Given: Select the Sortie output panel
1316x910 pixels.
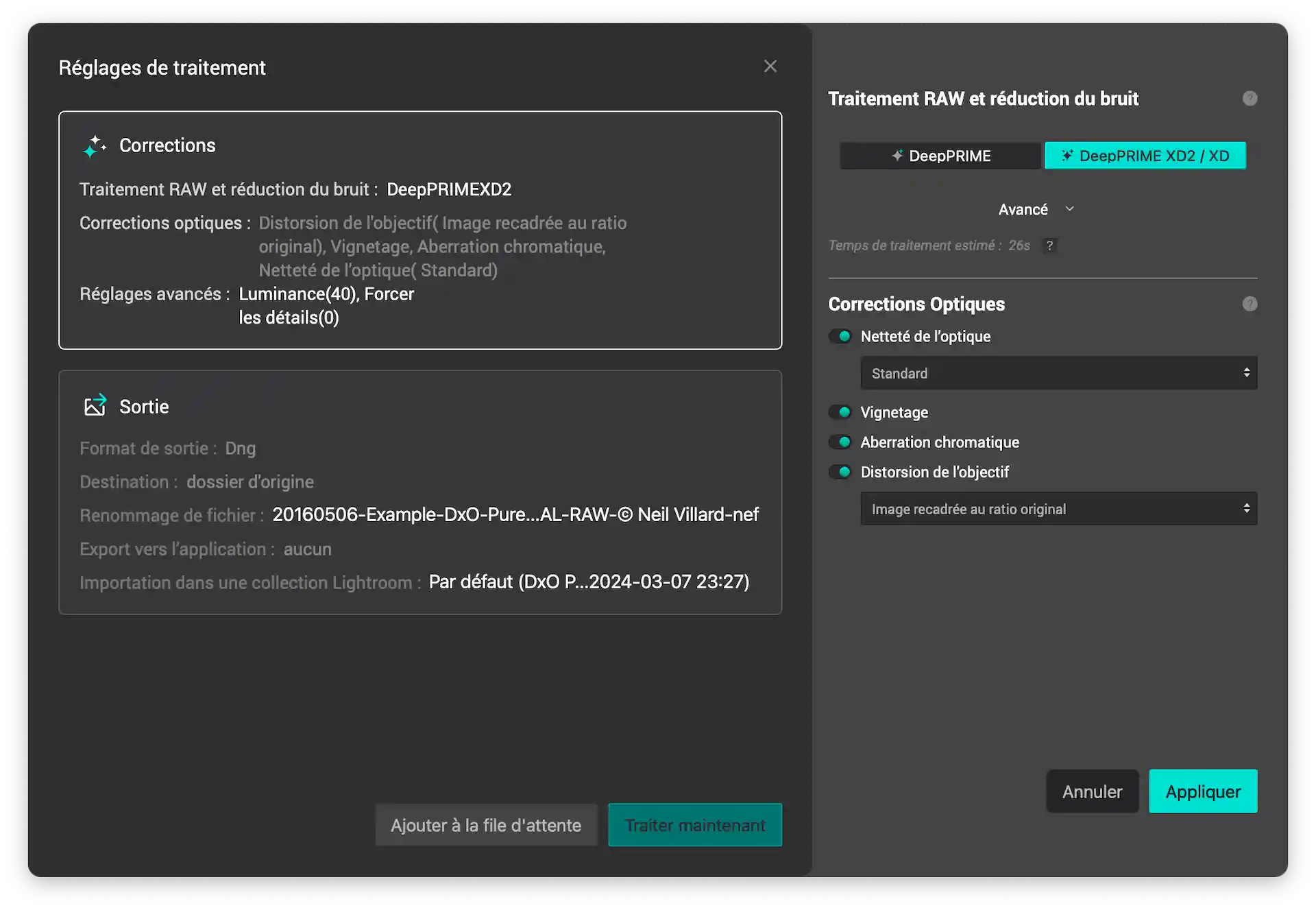Looking at the screenshot, I should point(420,492).
